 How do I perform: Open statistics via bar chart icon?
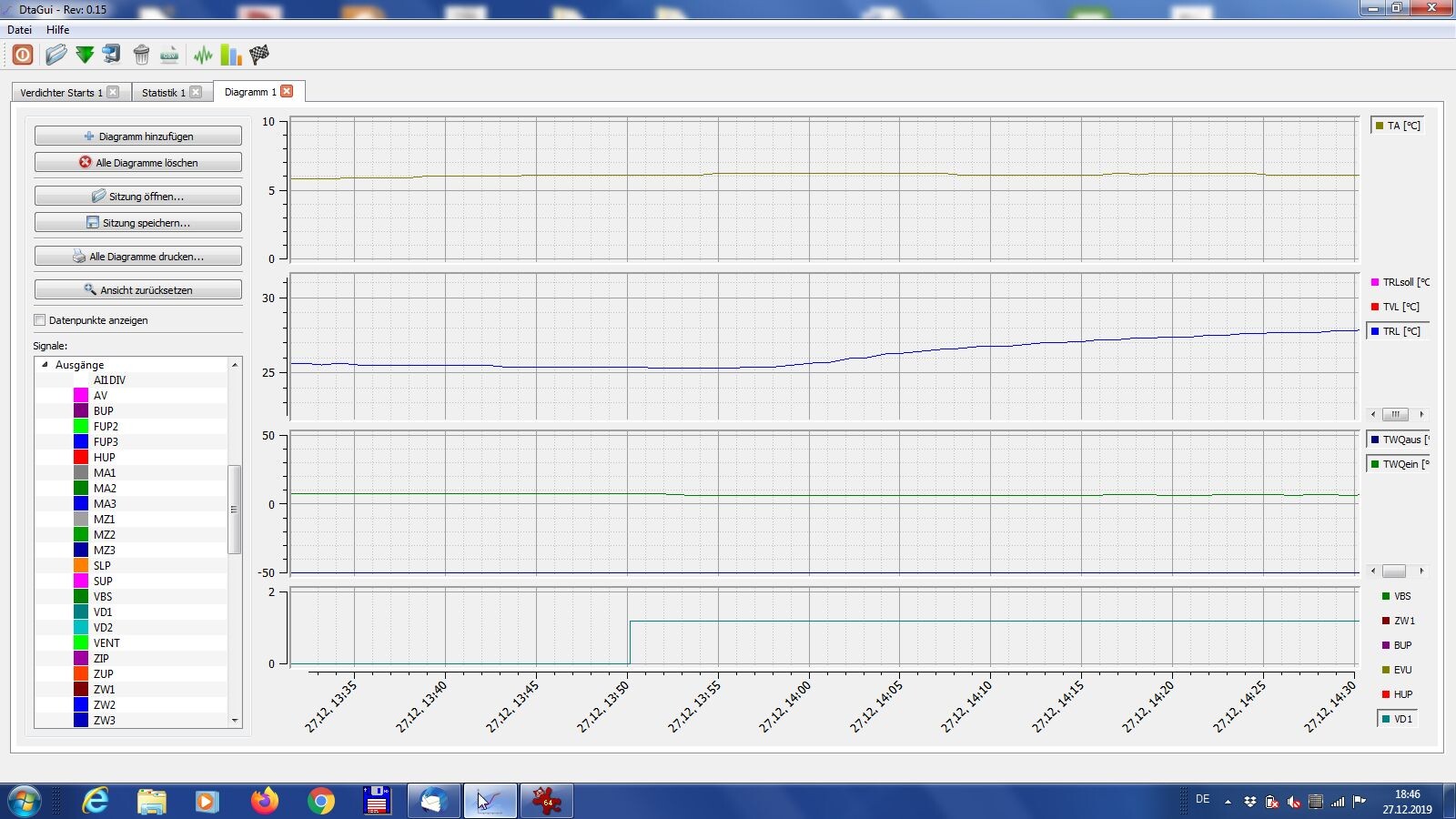click(x=231, y=55)
